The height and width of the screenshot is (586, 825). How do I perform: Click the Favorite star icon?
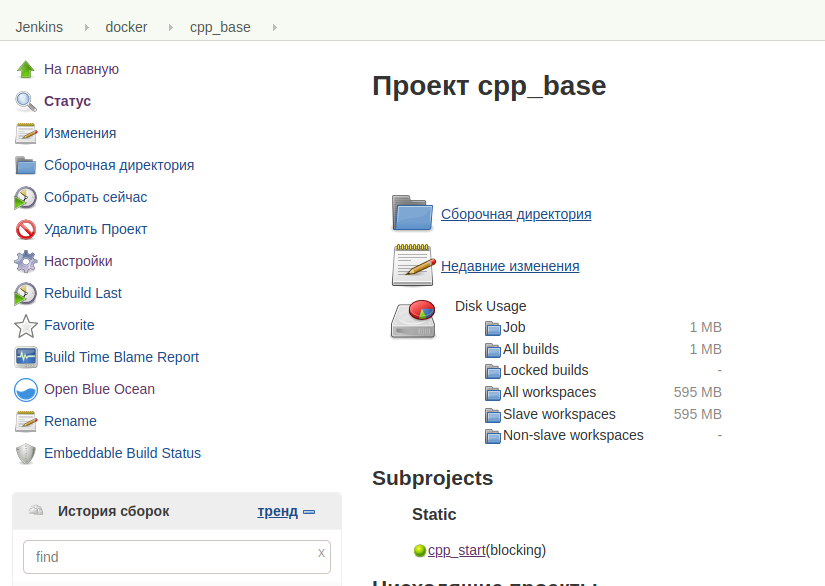tap(26, 325)
